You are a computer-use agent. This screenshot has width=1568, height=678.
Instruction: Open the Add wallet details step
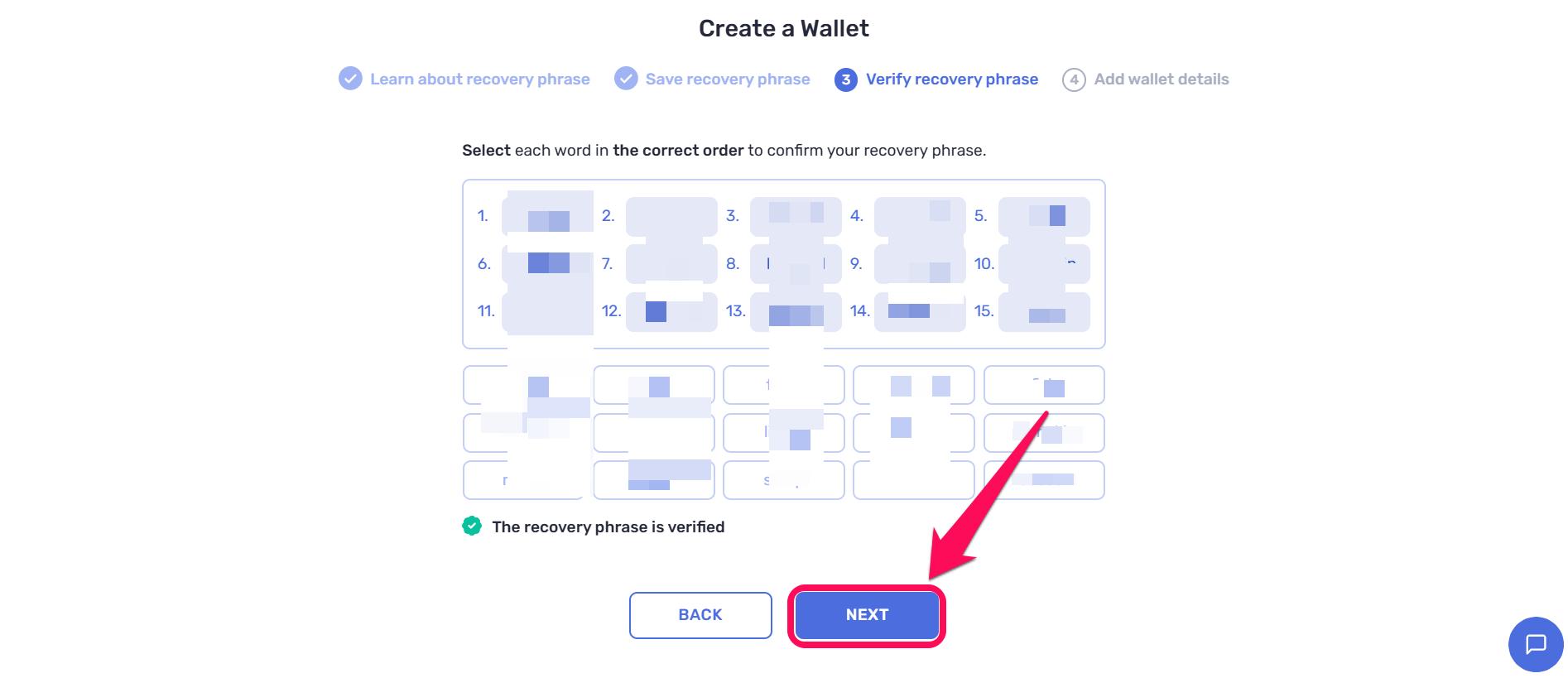point(1162,79)
